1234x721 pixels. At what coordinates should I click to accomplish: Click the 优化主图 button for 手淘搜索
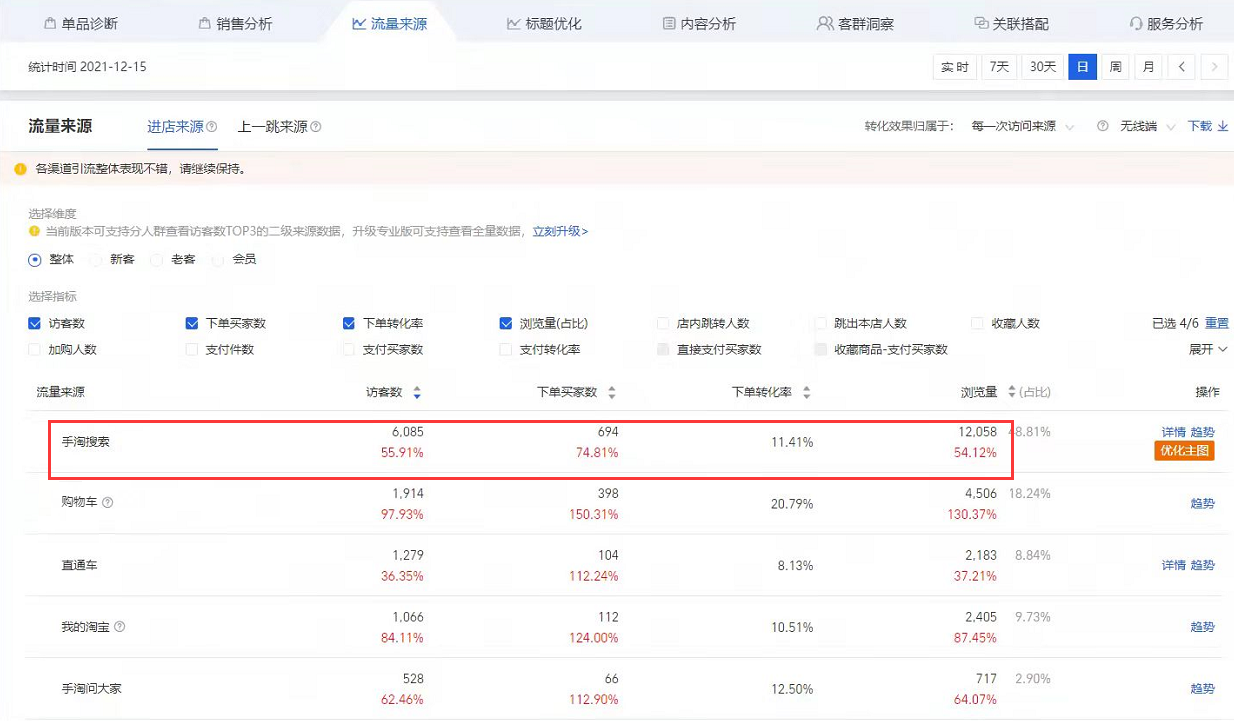click(x=1184, y=450)
